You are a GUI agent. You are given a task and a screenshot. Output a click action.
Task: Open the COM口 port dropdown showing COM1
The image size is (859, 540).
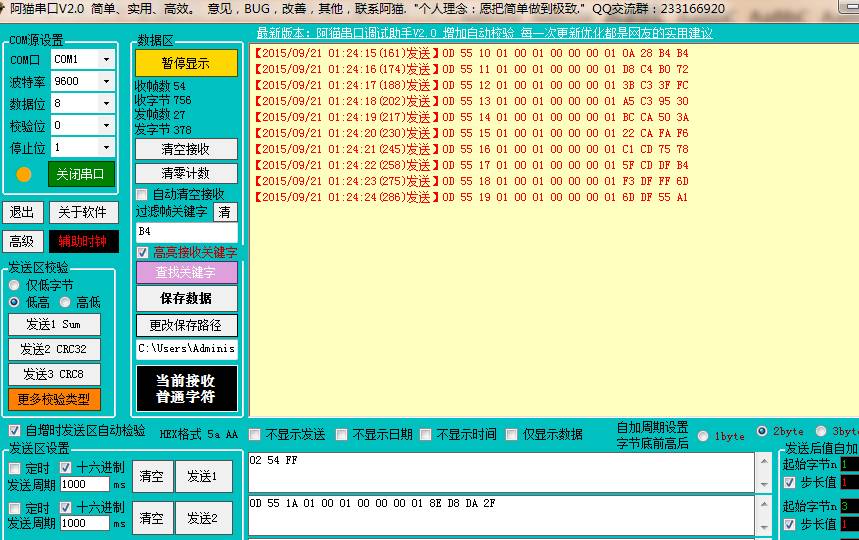tap(83, 59)
